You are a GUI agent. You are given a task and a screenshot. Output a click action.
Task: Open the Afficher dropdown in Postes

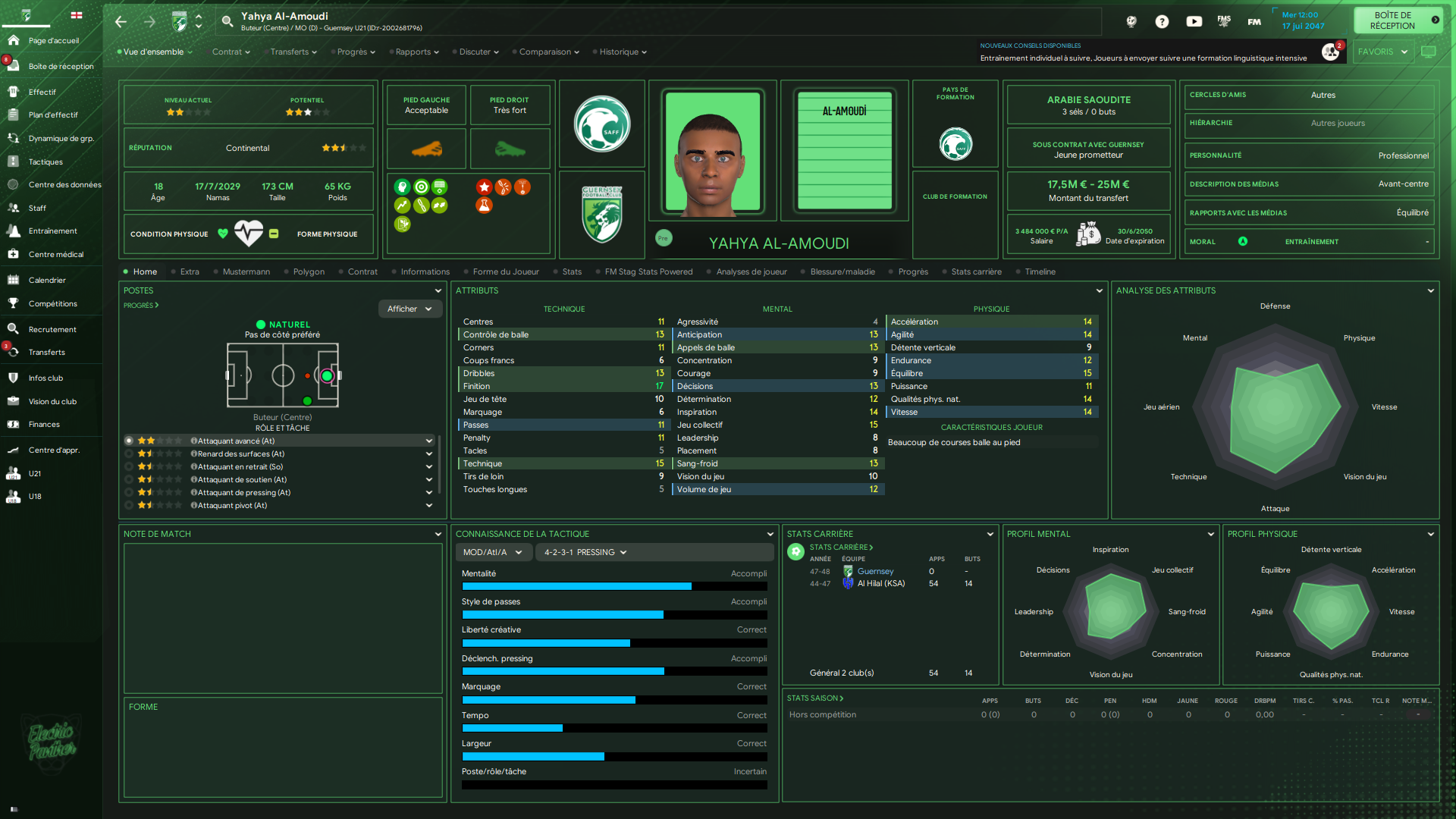[x=409, y=309]
